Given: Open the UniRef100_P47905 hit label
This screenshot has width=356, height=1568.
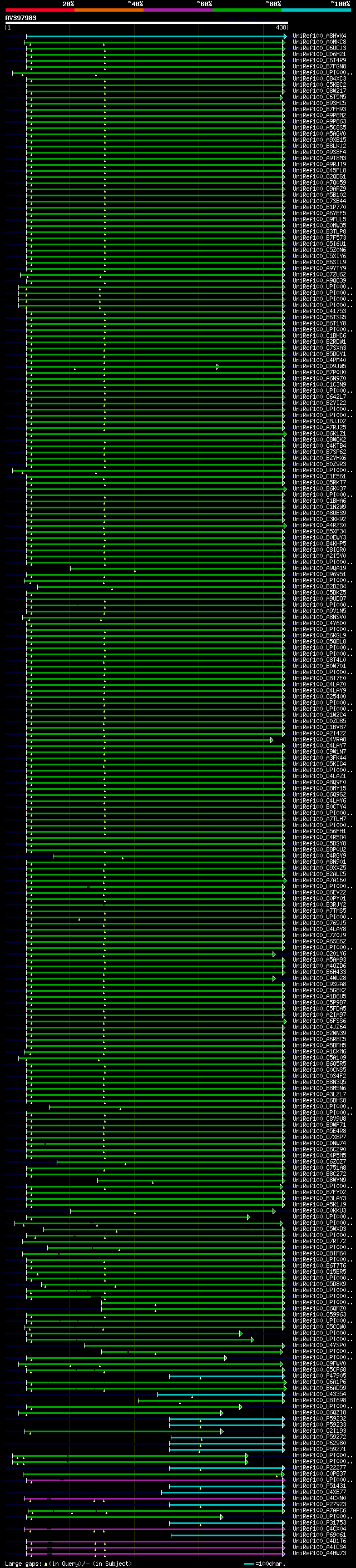Looking at the screenshot, I should (319, 1376).
